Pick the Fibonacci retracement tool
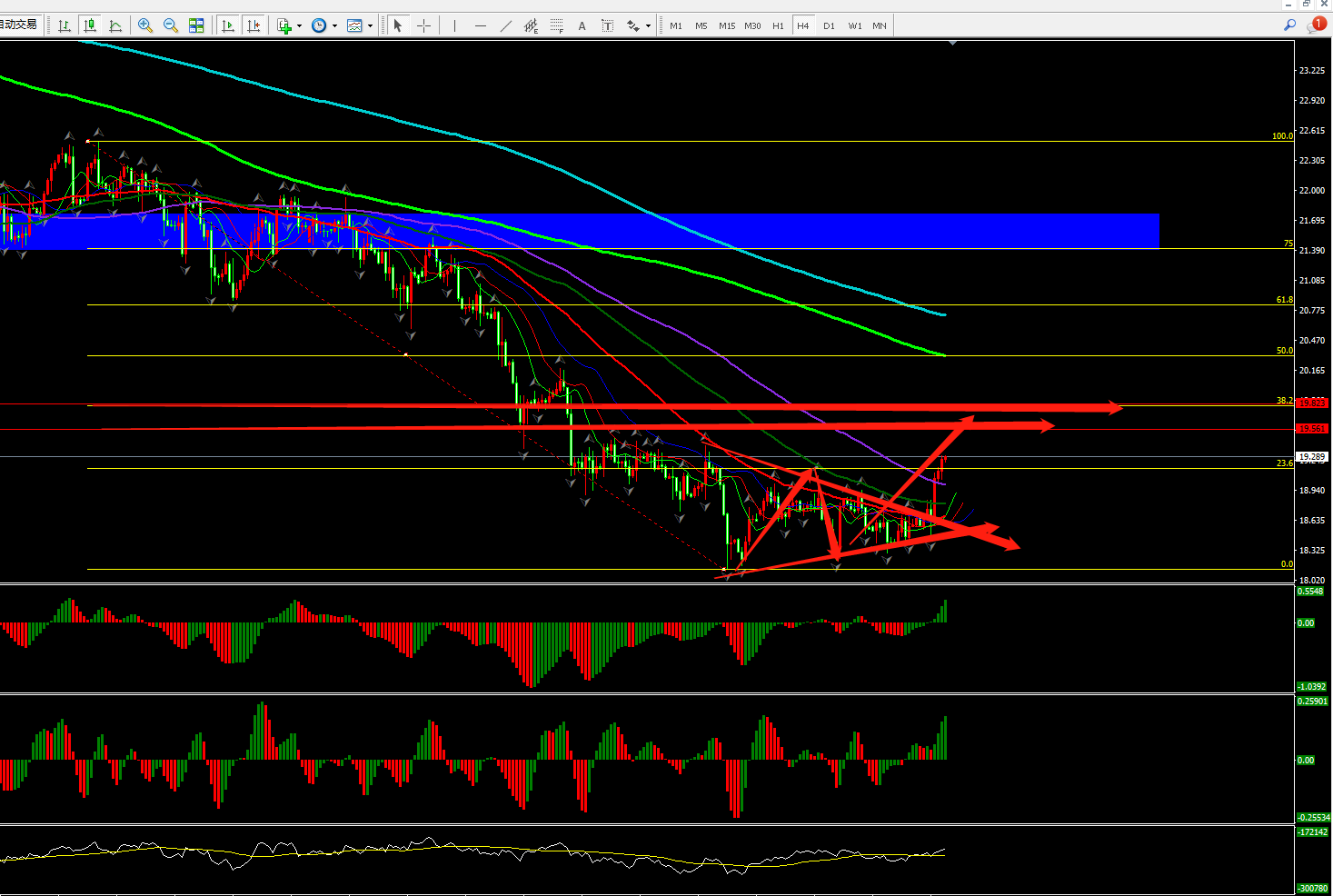 pyautogui.click(x=557, y=25)
